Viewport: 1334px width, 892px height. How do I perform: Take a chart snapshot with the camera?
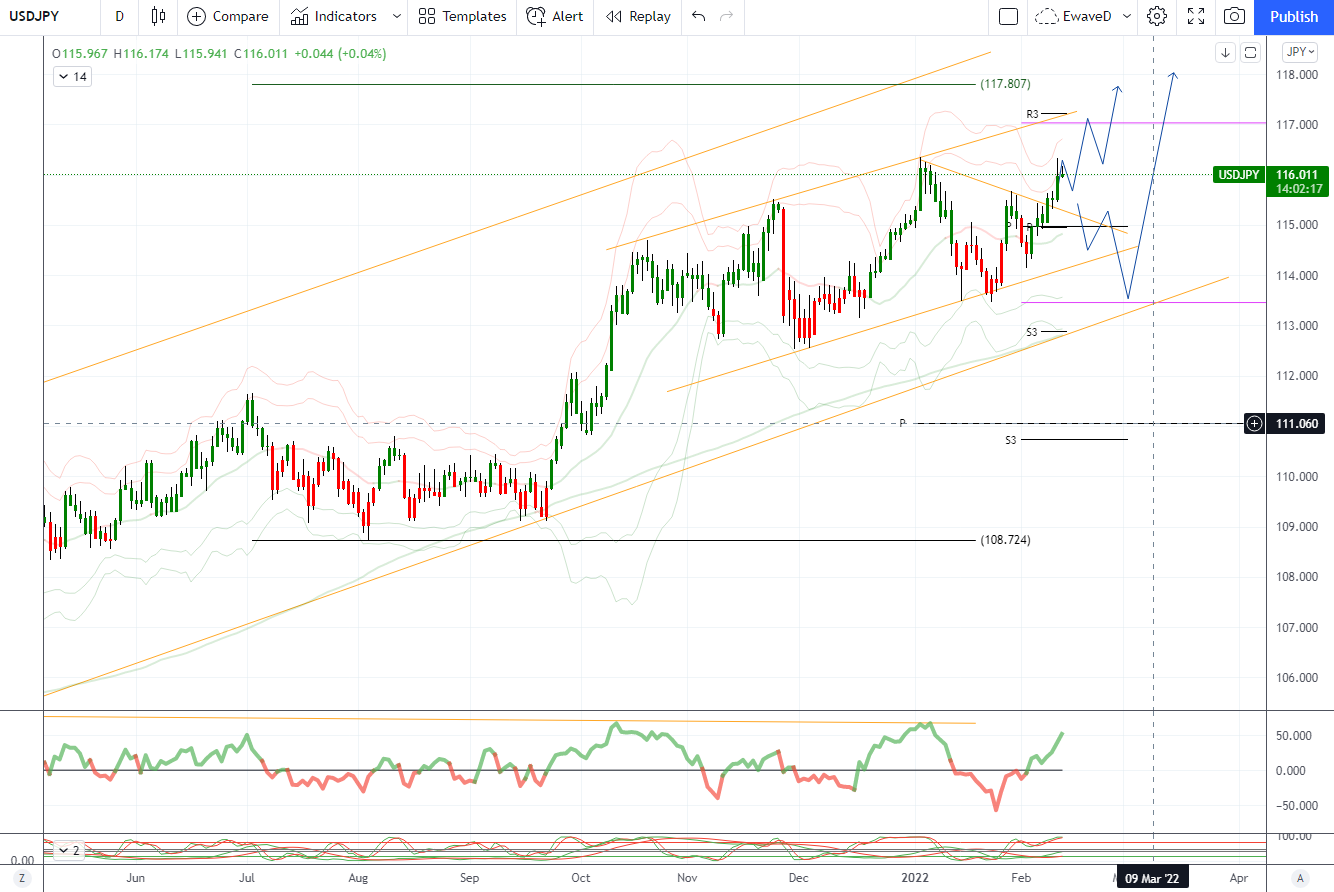1235,16
